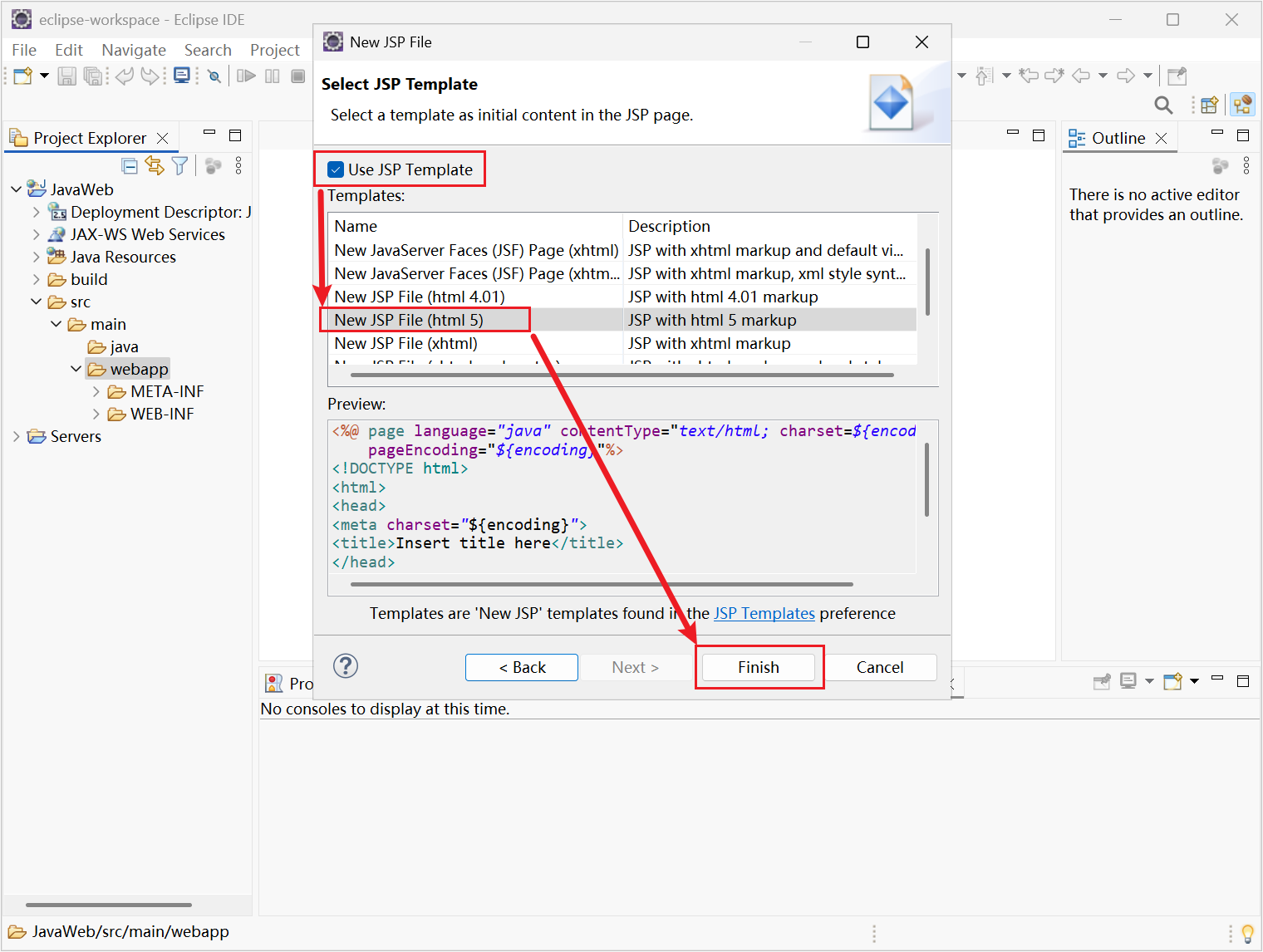Click Last Edit Location icon
This screenshot has width=1263, height=952.
click(x=1029, y=76)
